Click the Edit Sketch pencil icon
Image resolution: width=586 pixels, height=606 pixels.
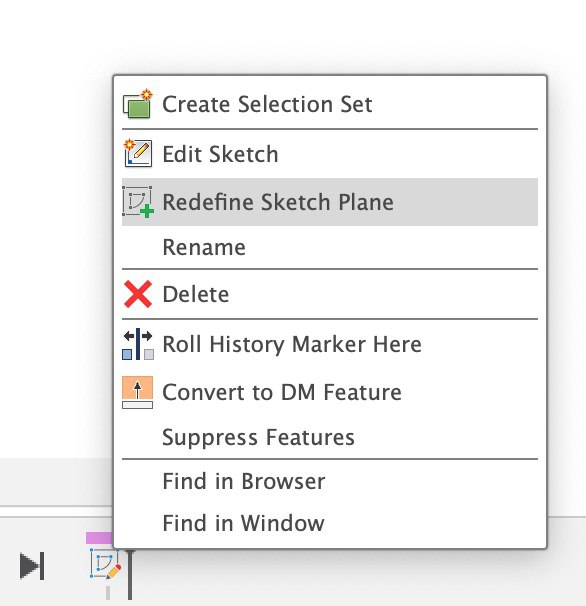[x=138, y=153]
